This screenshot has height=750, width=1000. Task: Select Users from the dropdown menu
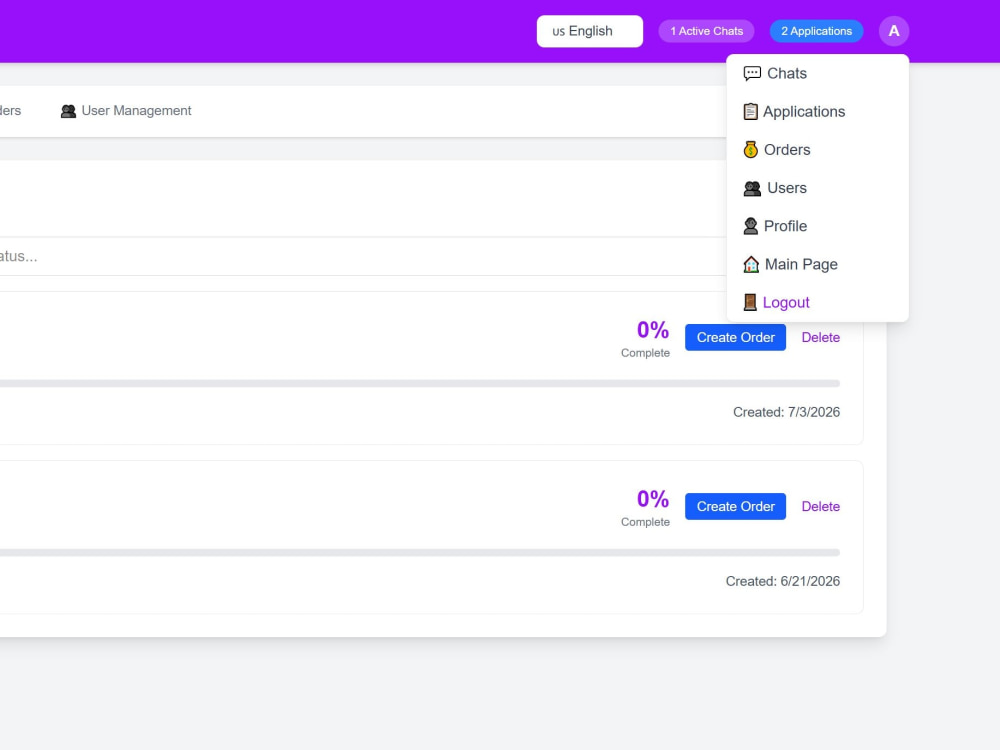tap(817, 188)
